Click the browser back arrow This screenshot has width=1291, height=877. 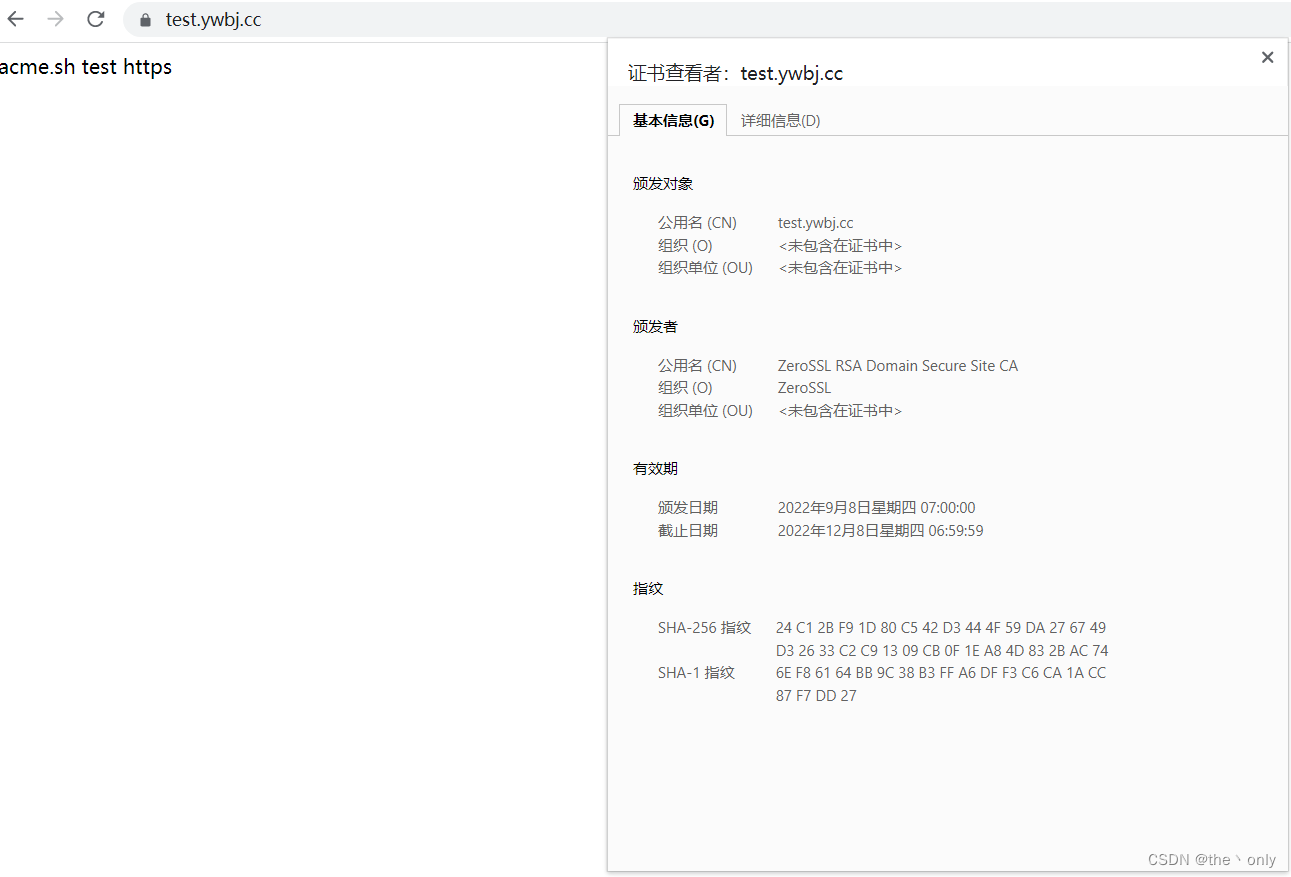15,19
